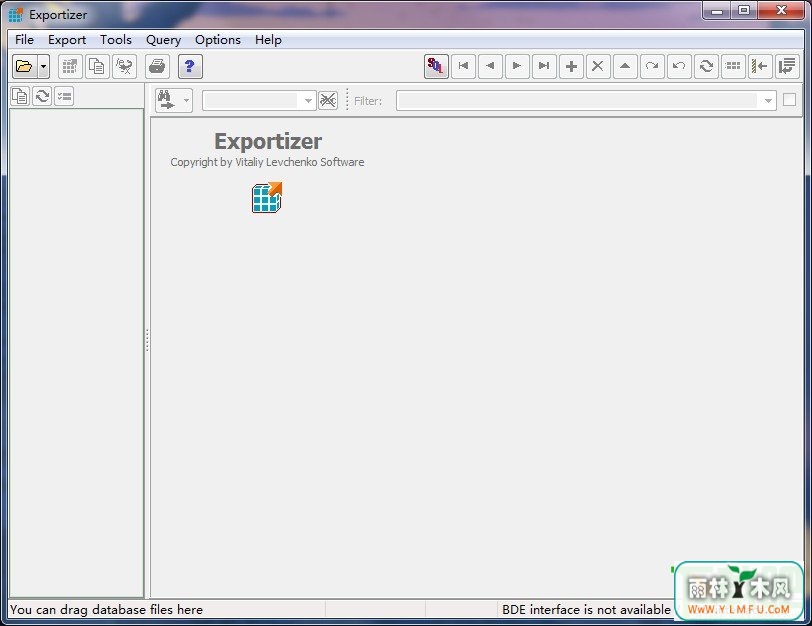
Task: Open the Help menu
Action: point(268,40)
